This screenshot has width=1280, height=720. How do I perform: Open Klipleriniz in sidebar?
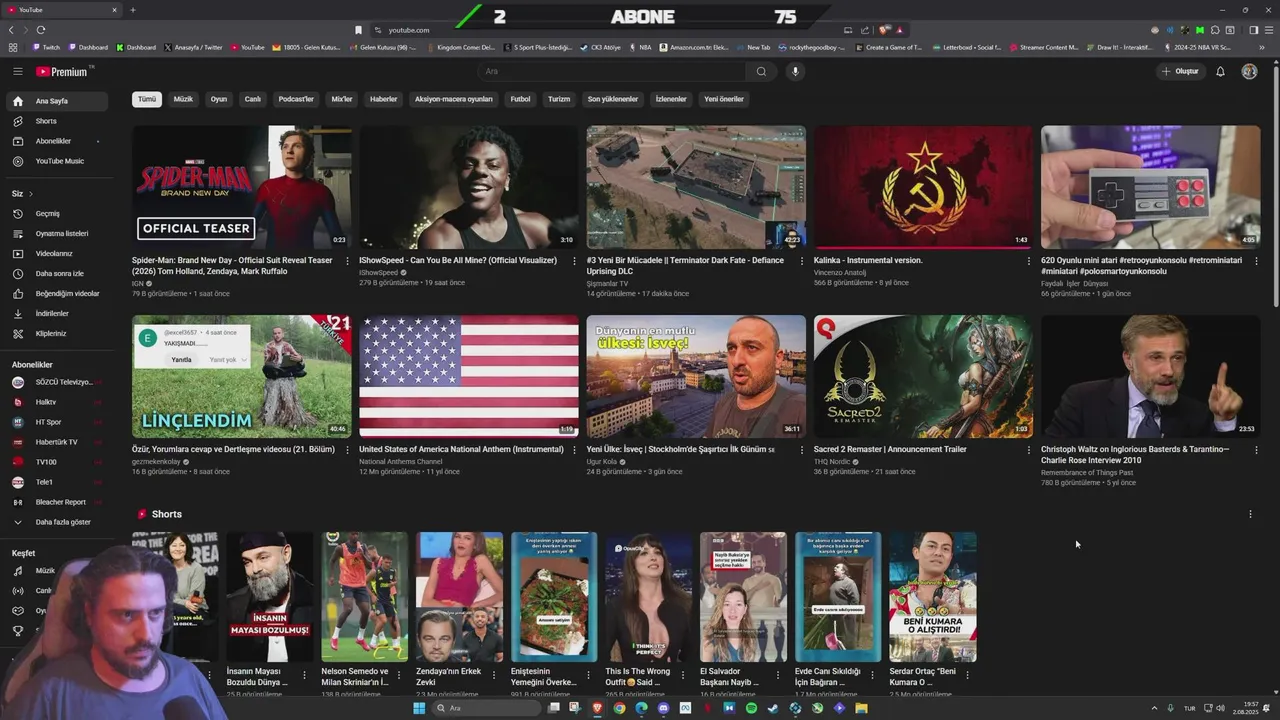point(56,333)
